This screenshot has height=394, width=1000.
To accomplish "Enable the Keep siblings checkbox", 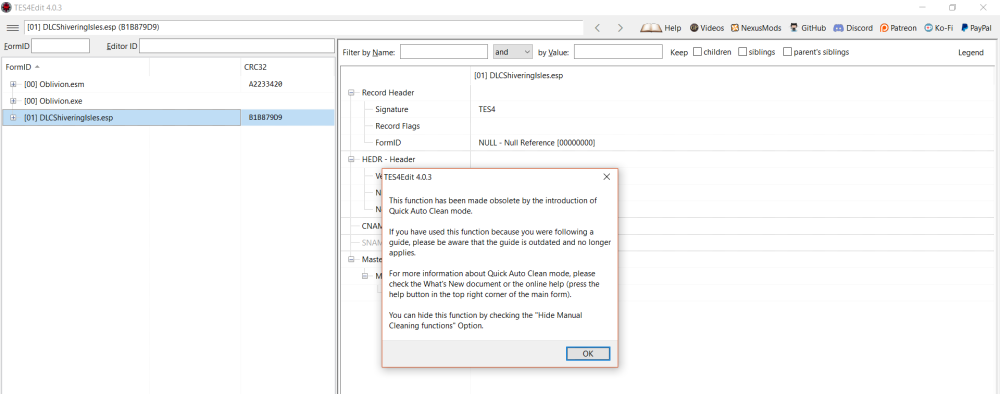I will point(742,52).
